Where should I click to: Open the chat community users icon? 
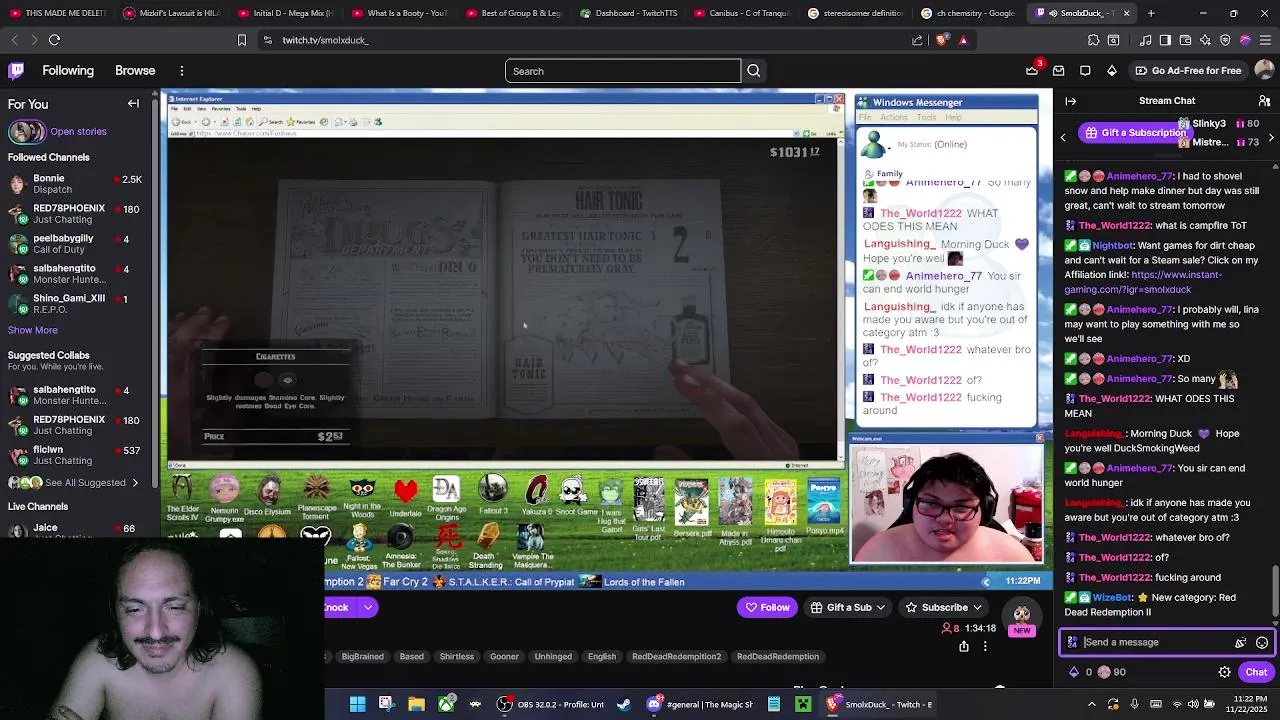[x=1264, y=101]
